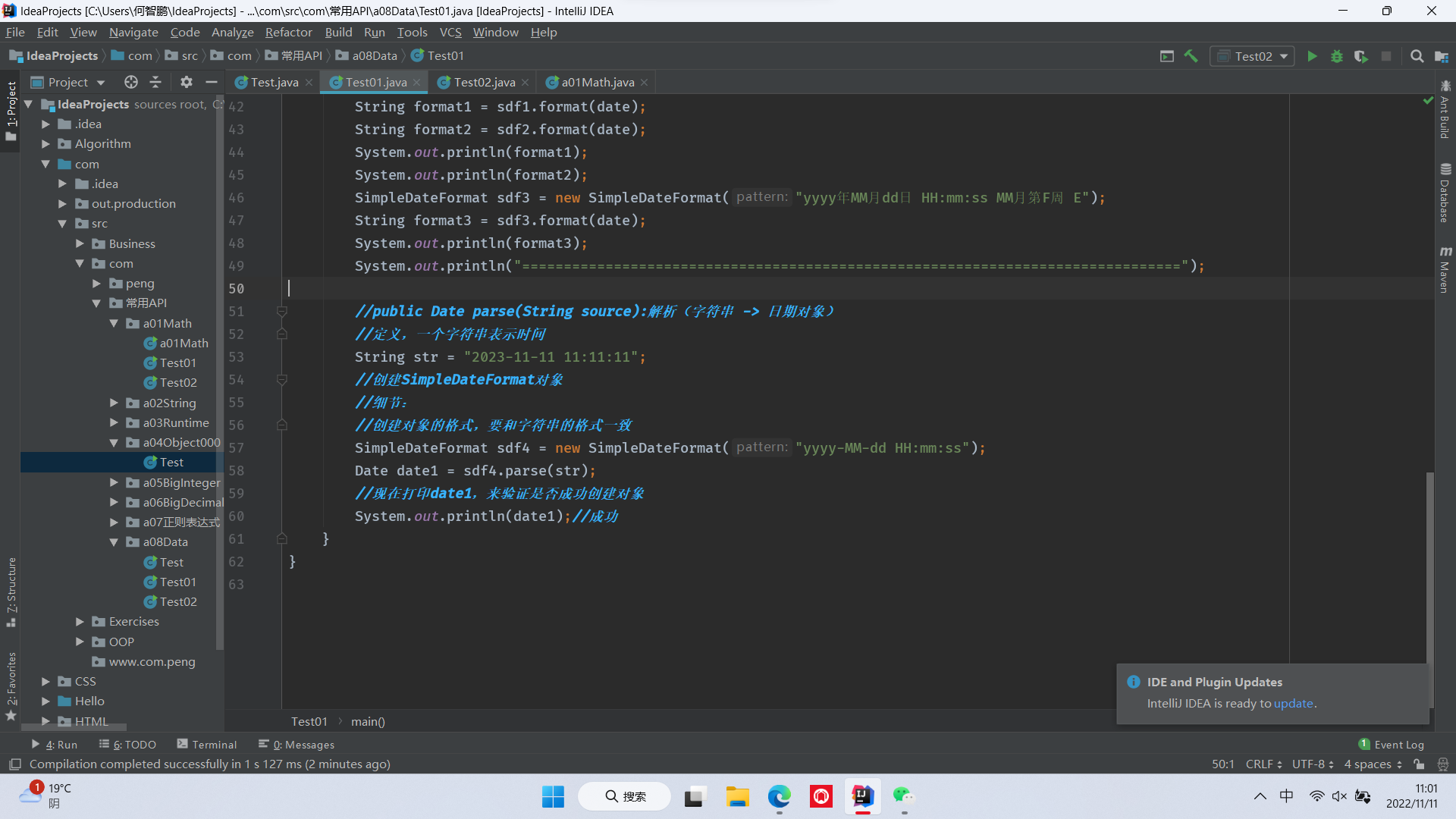
Task: Open Project panel settings gear
Action: 187,82
